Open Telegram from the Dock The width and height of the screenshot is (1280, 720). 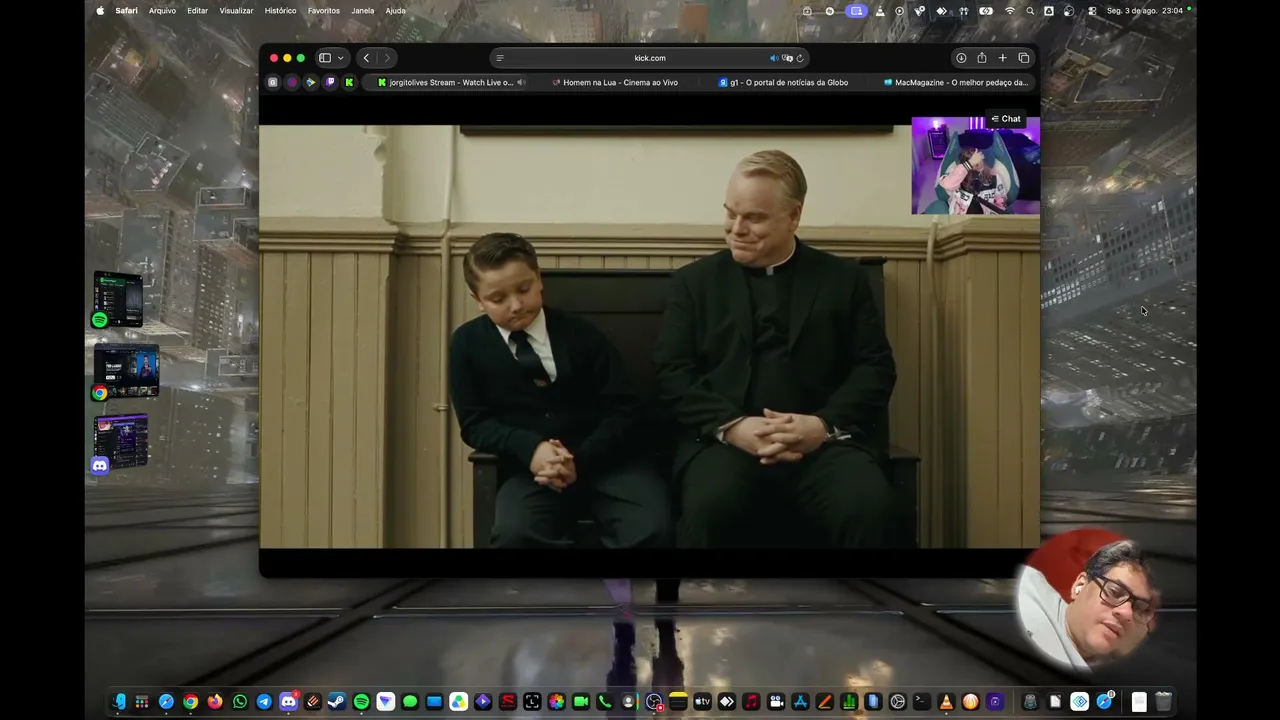point(264,702)
